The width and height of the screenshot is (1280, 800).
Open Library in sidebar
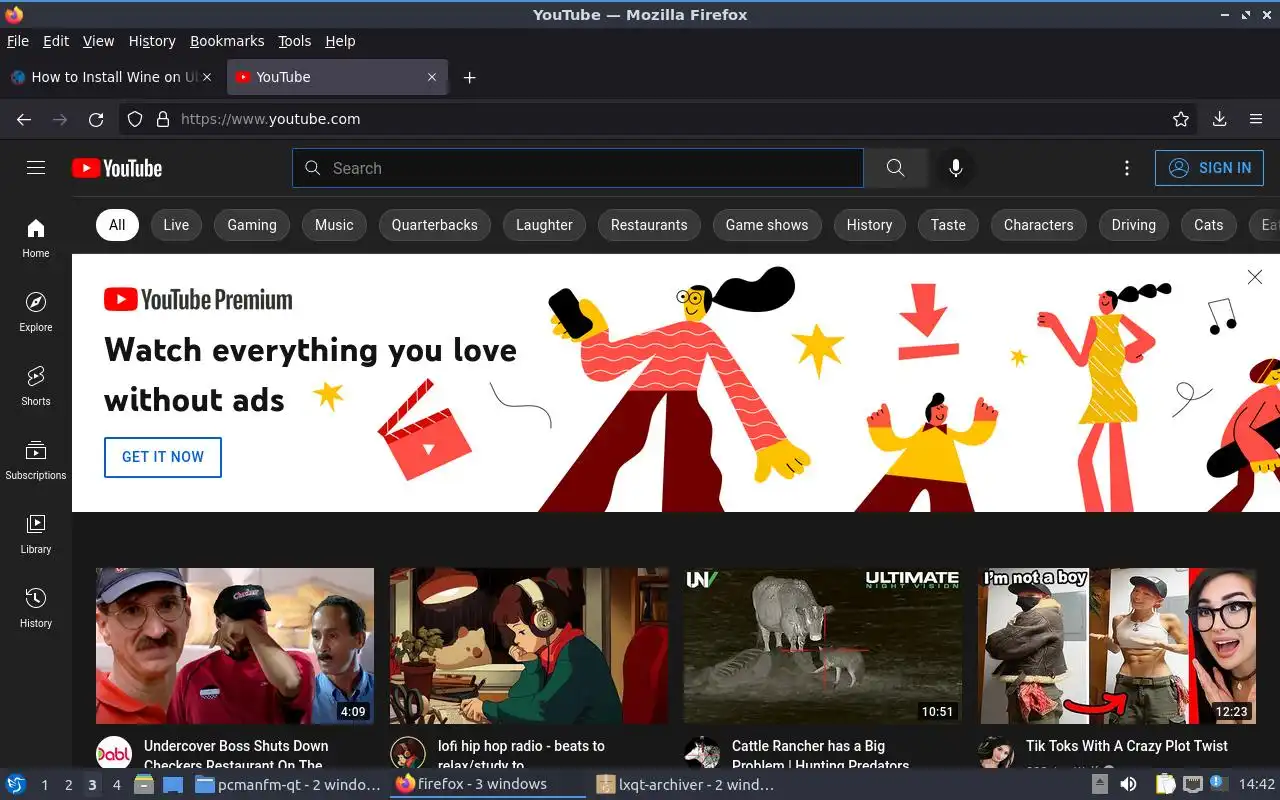click(36, 534)
